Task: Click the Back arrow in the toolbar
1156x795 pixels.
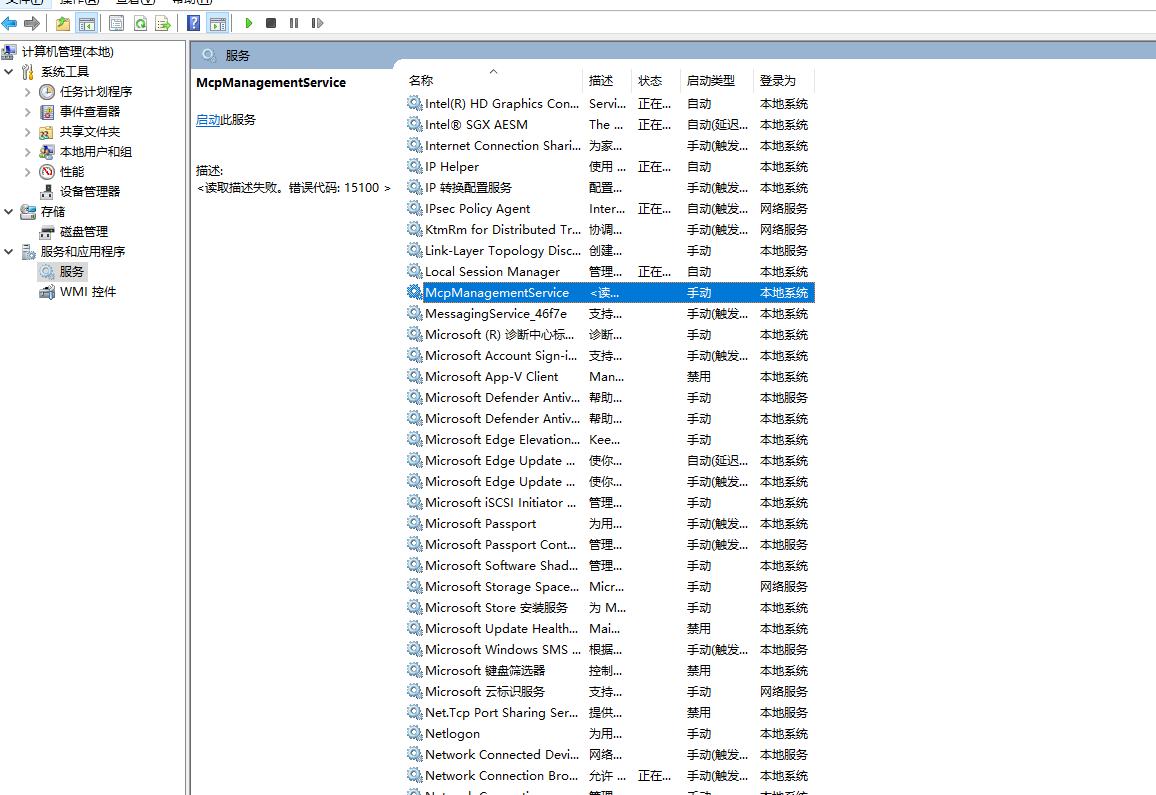Action: (x=10, y=24)
